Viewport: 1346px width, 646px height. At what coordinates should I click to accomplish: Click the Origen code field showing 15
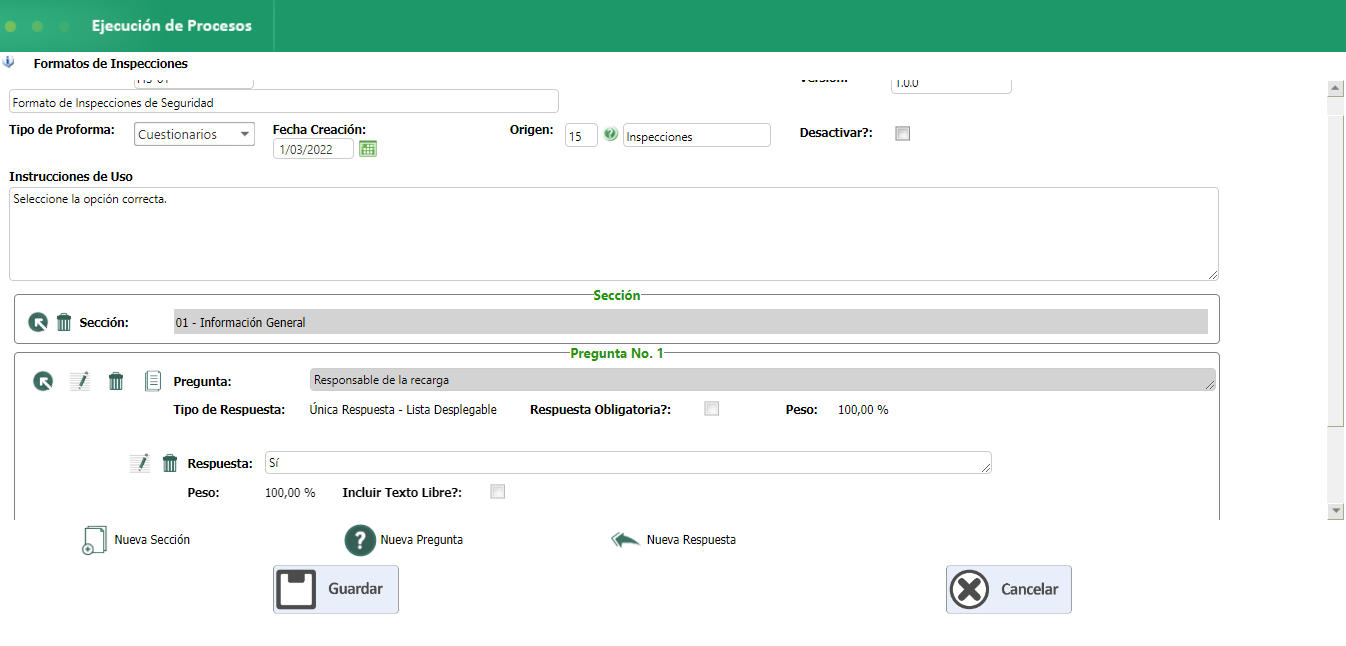pyautogui.click(x=581, y=136)
